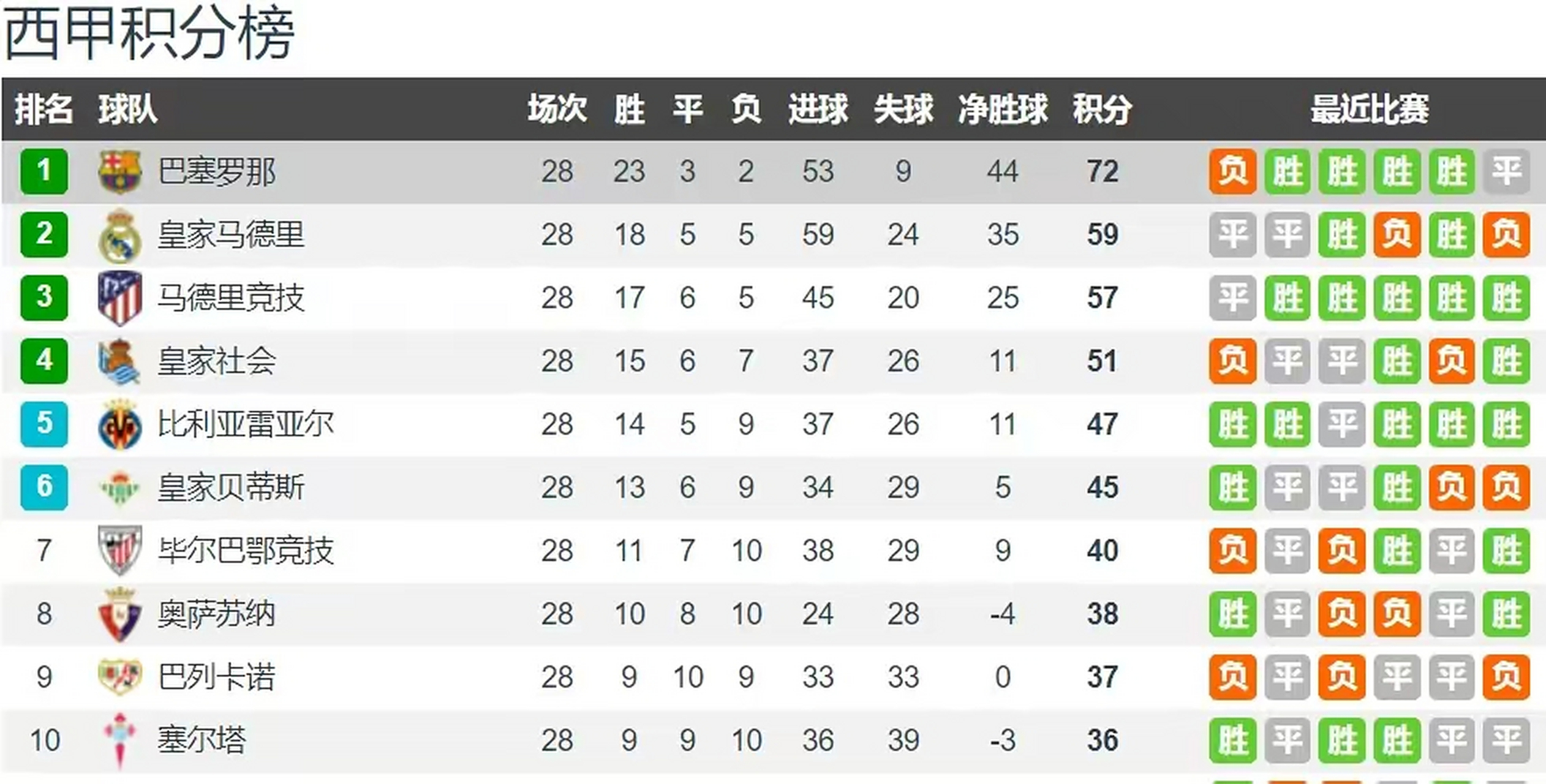Click Barcelona's first orange 负 result badge
Viewport: 1546px width, 784px height.
pos(1233,171)
